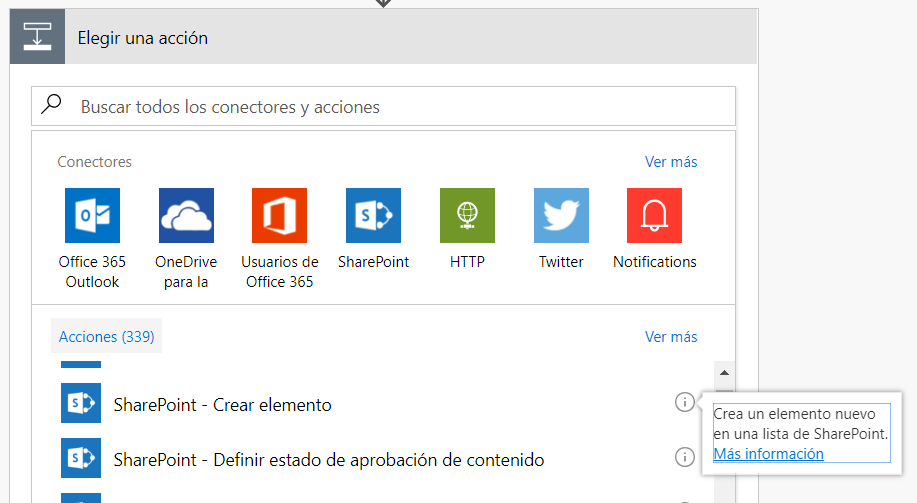This screenshot has height=503, width=917.
Task: Show info for SharePoint - Crear elemento
Action: (x=685, y=402)
